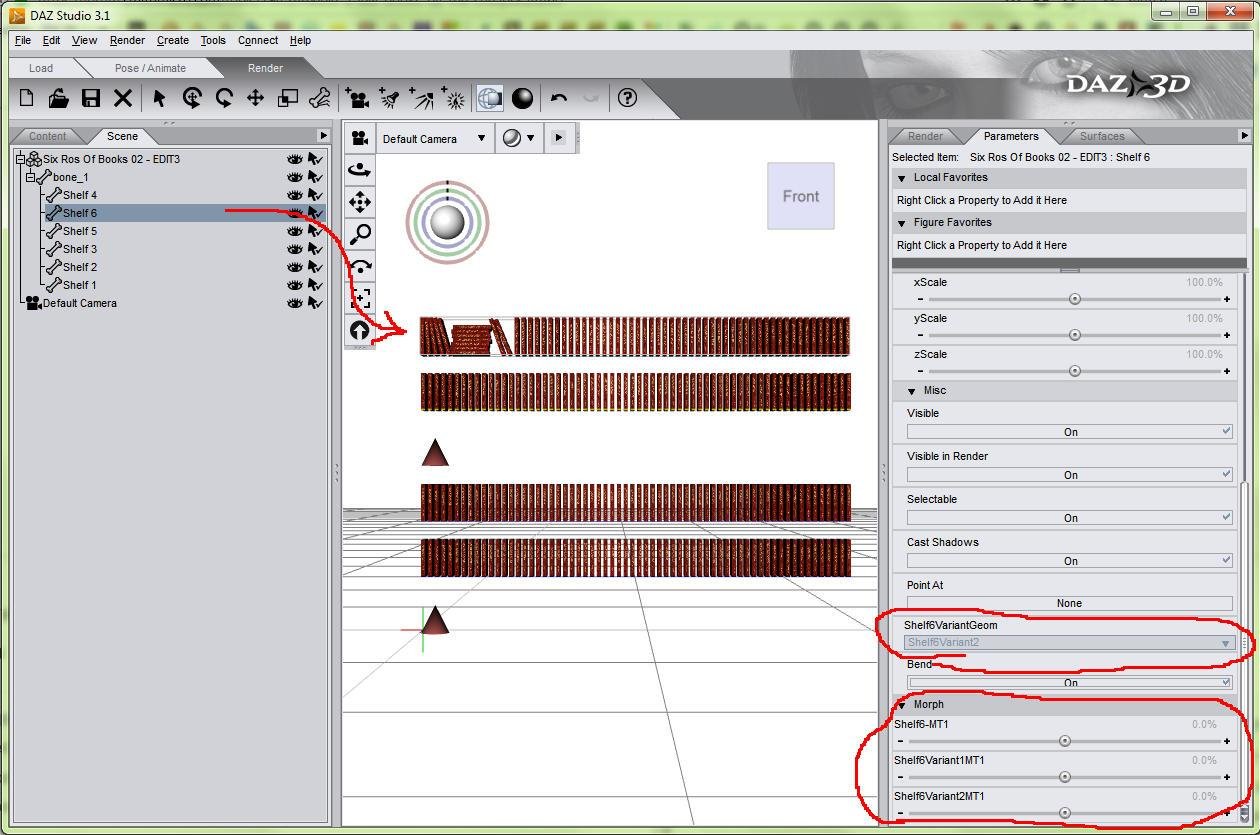Screen dimensions: 1260x835
Task: Pick the bone-shaped joint tool in the toolbar
Action: pos(320,98)
